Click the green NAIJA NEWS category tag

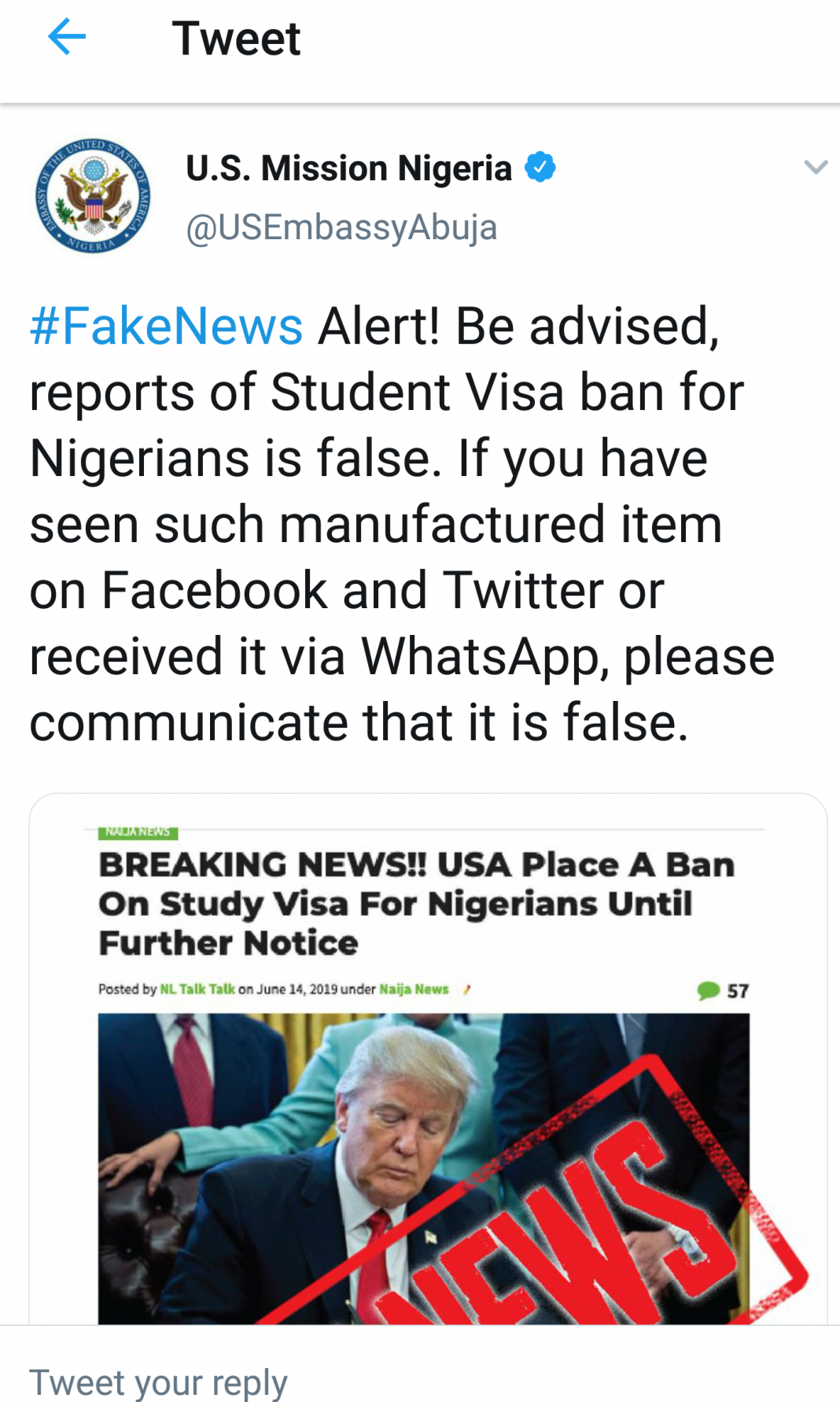coord(138,832)
